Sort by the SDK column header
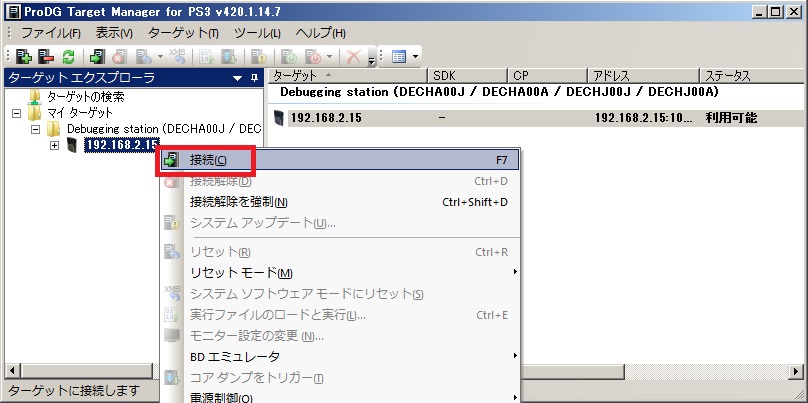 (x=468, y=76)
